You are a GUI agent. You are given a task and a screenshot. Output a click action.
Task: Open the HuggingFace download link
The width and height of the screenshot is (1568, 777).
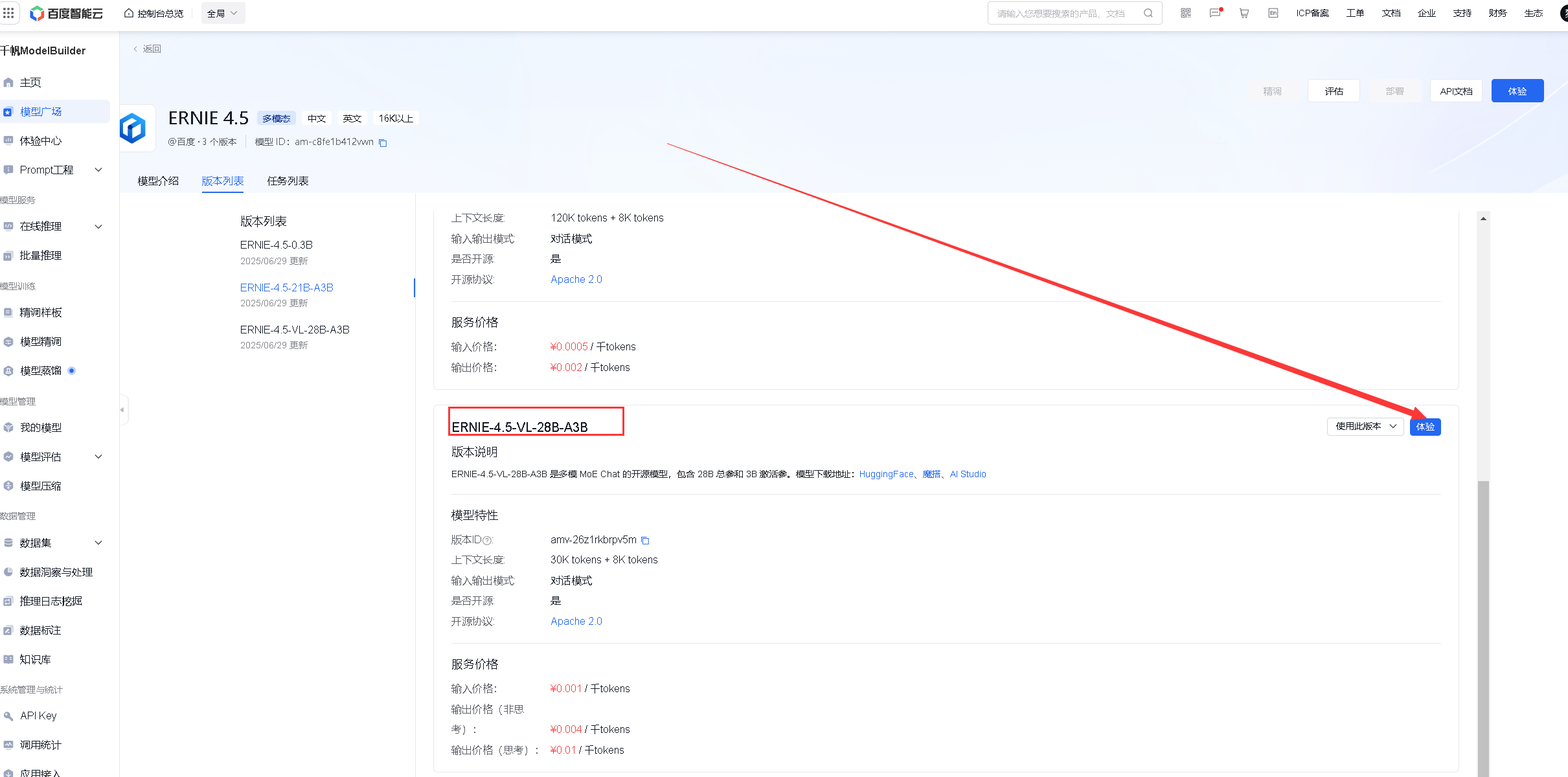coord(886,474)
